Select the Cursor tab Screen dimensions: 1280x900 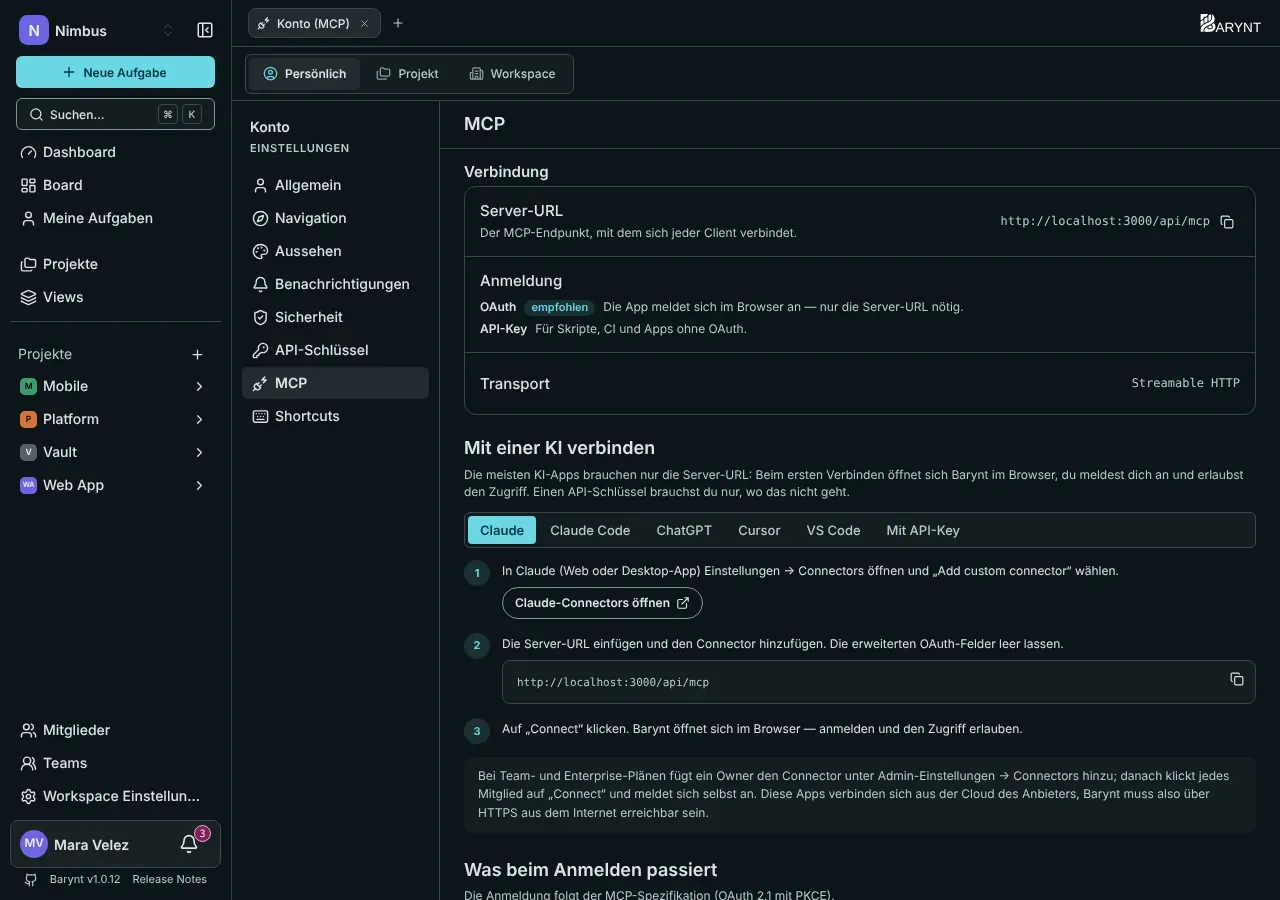tap(759, 530)
